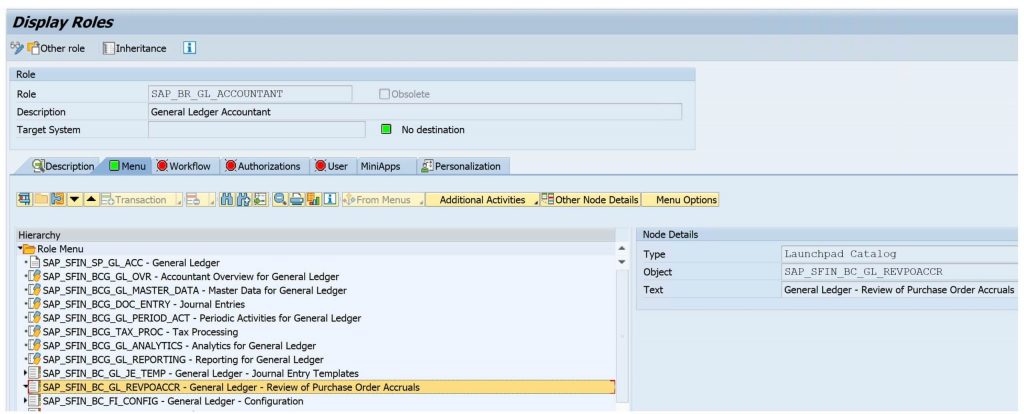Open the Other role button
This screenshot has width=1024, height=414.
point(57,48)
